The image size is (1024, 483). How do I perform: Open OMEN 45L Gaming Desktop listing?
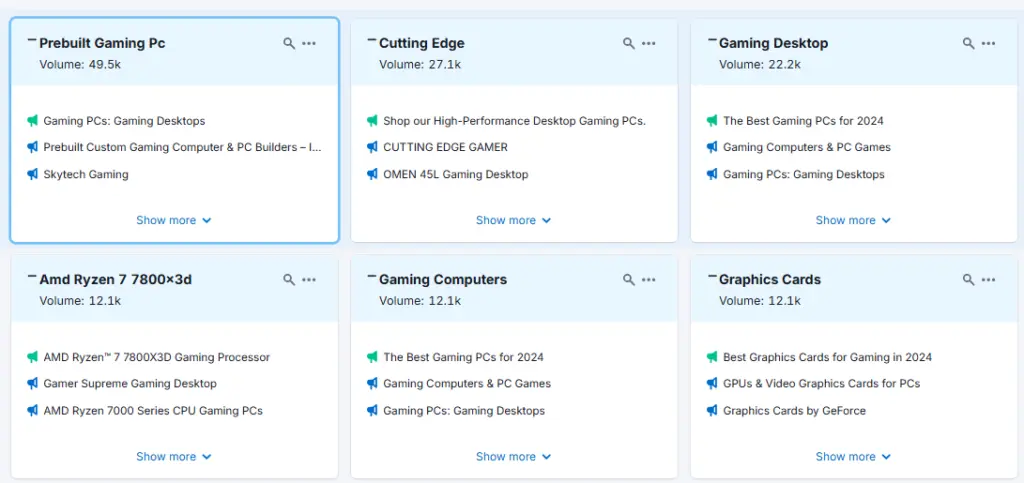(455, 174)
